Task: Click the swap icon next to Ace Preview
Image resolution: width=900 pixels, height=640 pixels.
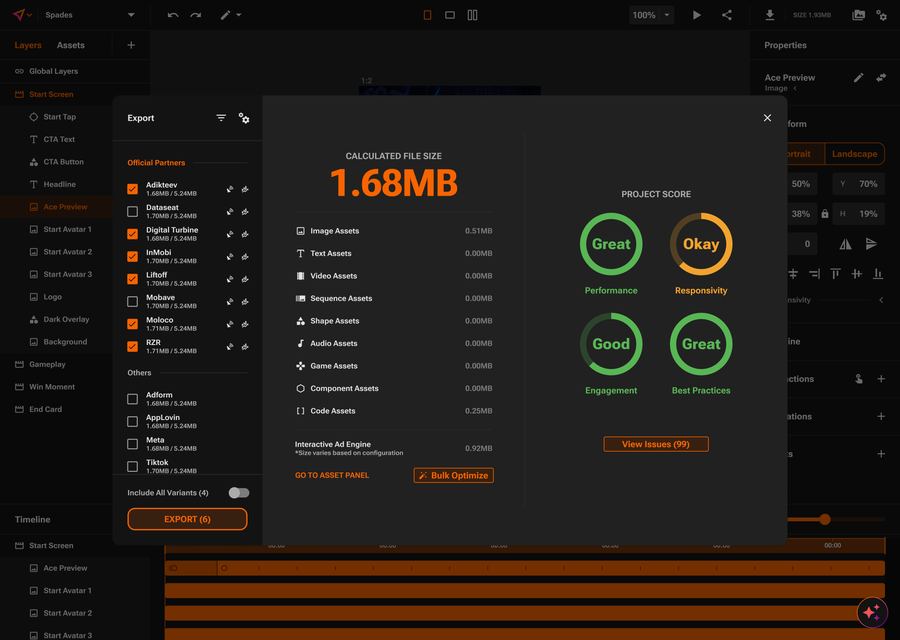Action: click(x=881, y=77)
